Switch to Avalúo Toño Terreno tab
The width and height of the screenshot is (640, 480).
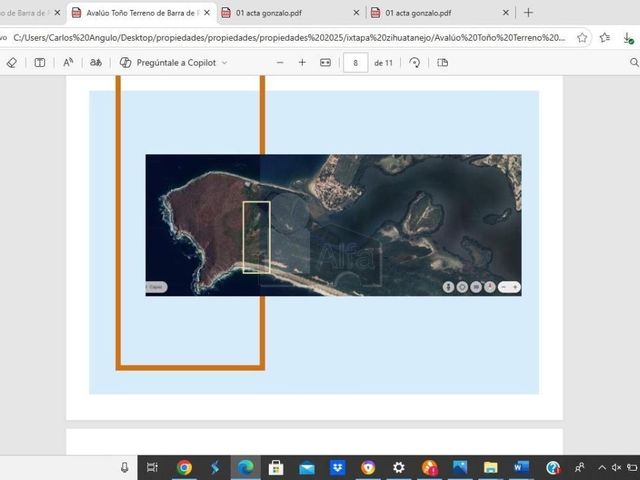coord(143,13)
